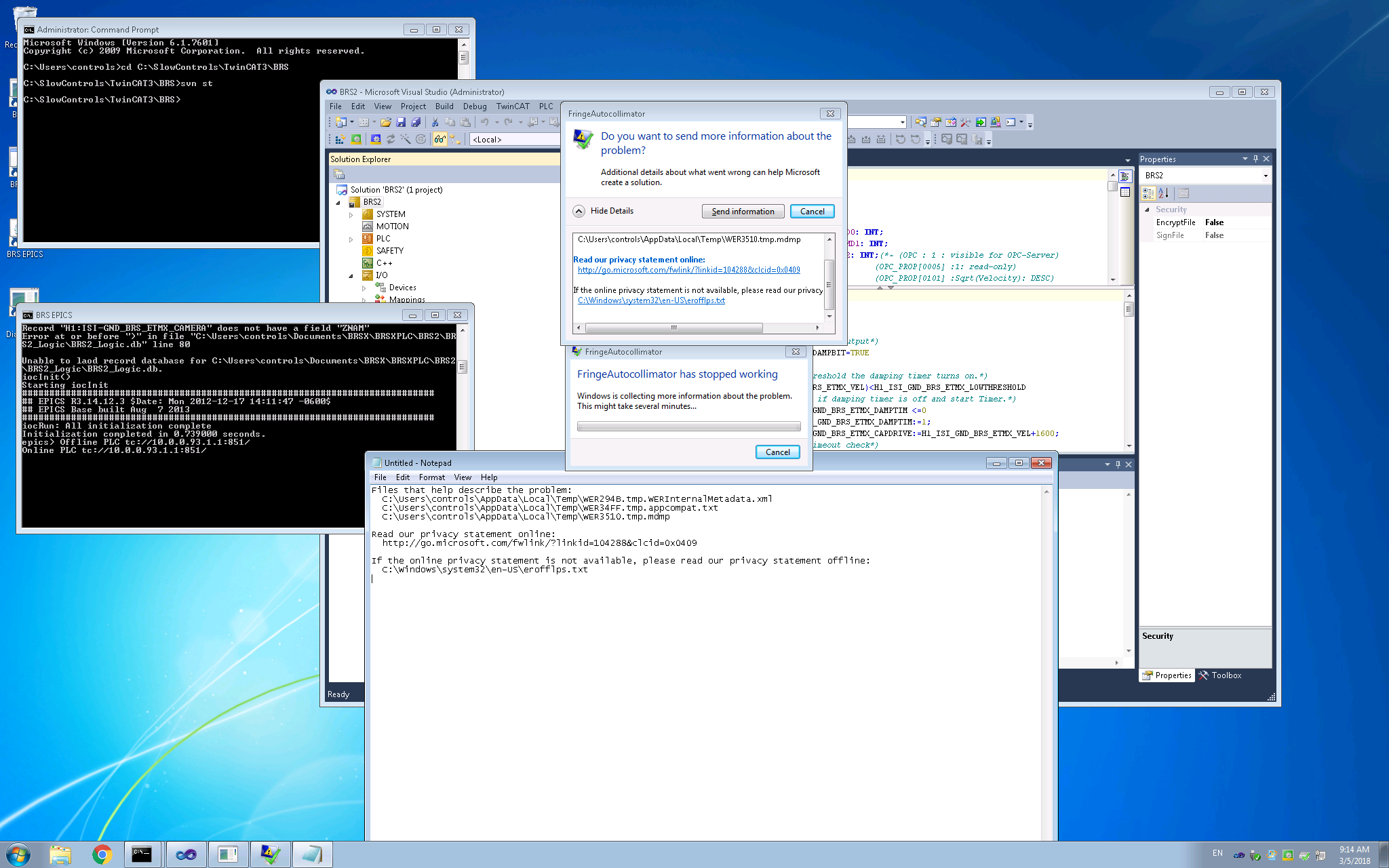Click Extension Manager icon in toolbar

click(995, 122)
